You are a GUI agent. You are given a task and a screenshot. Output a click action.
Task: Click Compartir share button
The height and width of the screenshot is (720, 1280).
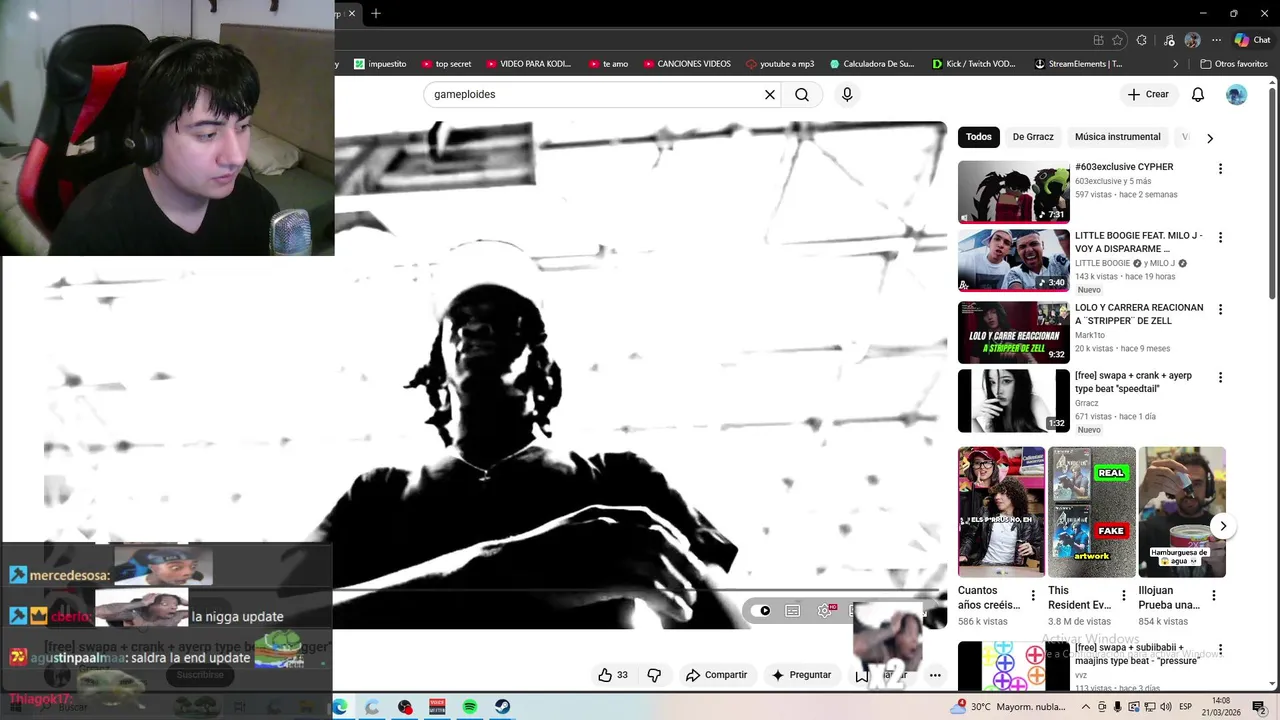tap(716, 675)
